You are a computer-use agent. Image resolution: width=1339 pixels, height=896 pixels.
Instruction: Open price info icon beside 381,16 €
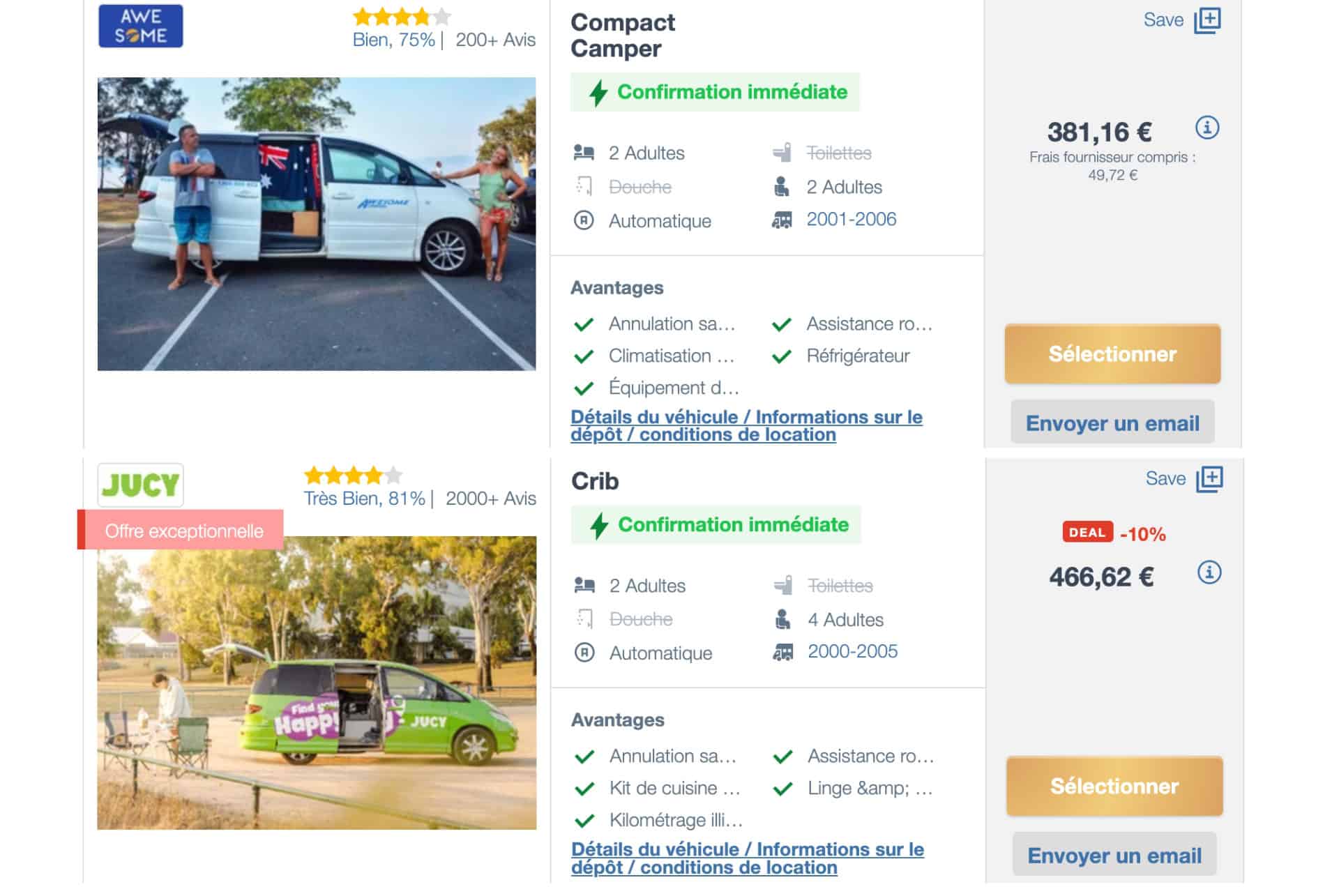[1206, 128]
